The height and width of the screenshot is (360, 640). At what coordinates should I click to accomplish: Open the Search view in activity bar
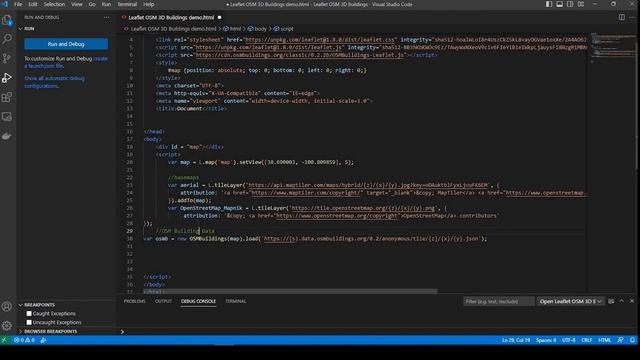click(x=7, y=39)
